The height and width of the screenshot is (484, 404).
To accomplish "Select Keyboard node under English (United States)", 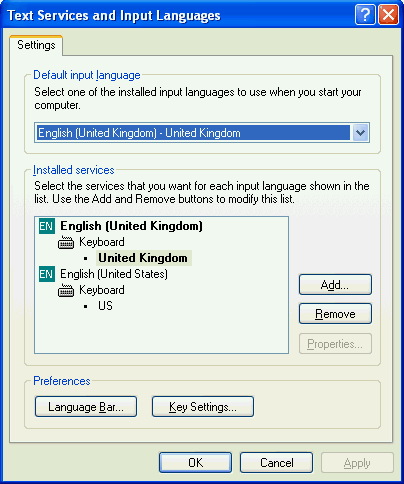I will 102,290.
